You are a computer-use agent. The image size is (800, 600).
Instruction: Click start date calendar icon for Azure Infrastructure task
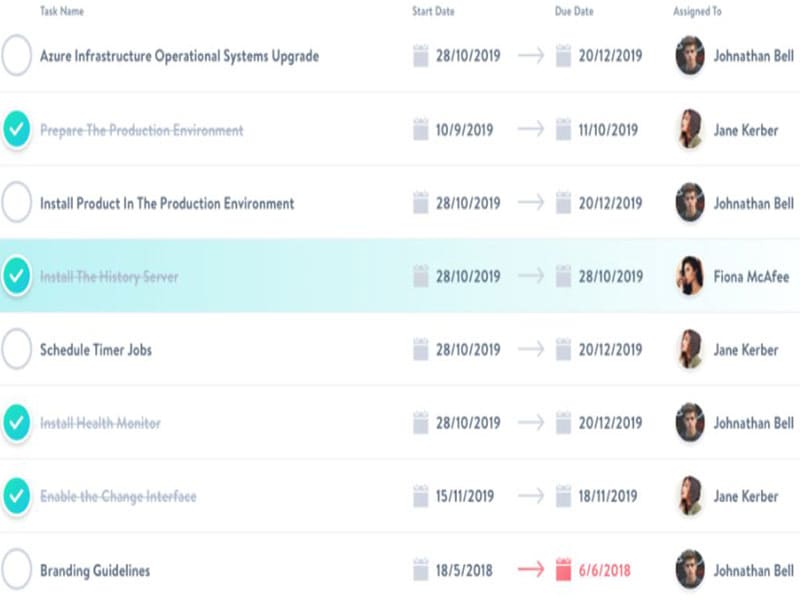click(421, 56)
